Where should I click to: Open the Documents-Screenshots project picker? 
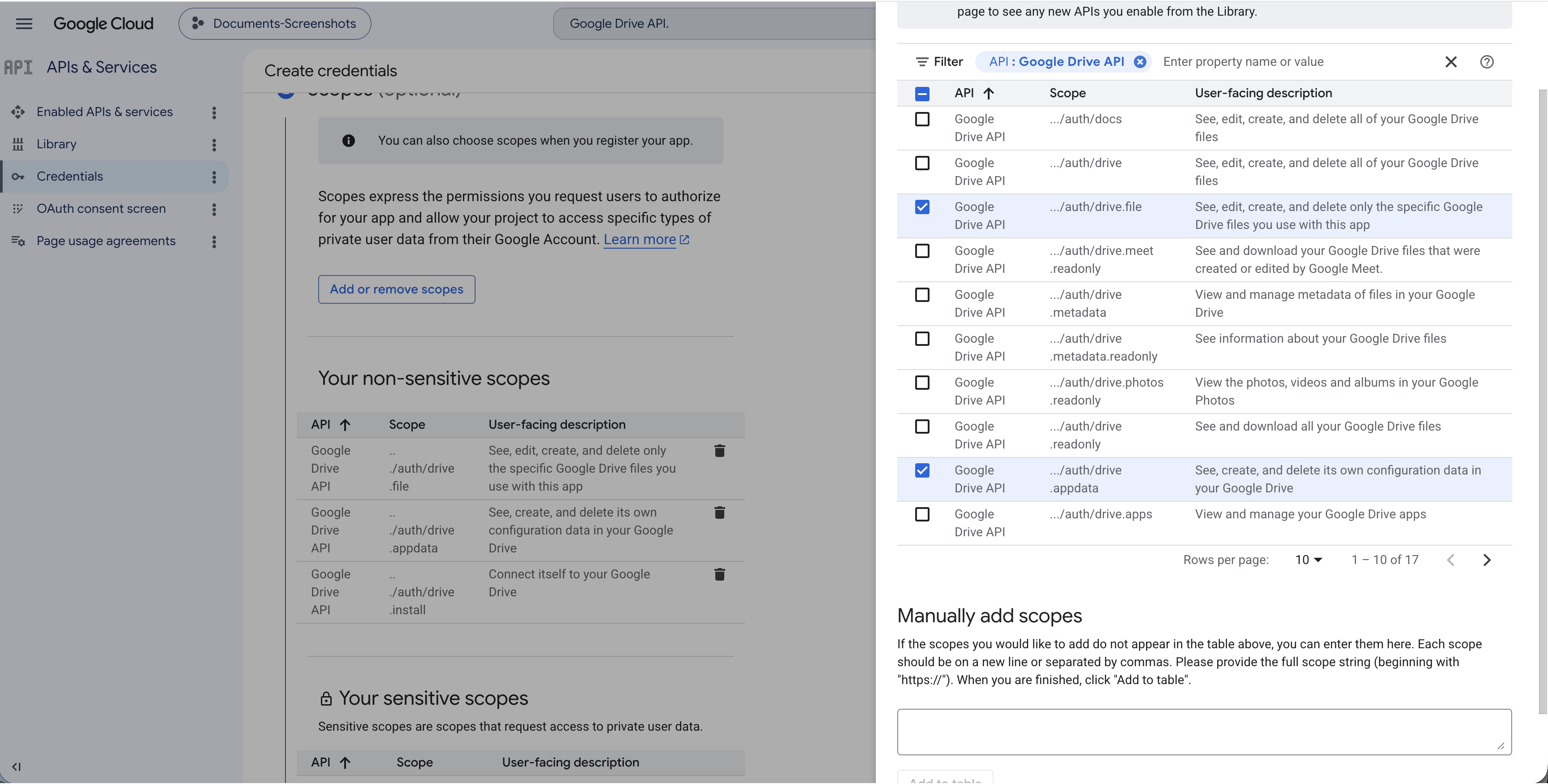tap(275, 23)
